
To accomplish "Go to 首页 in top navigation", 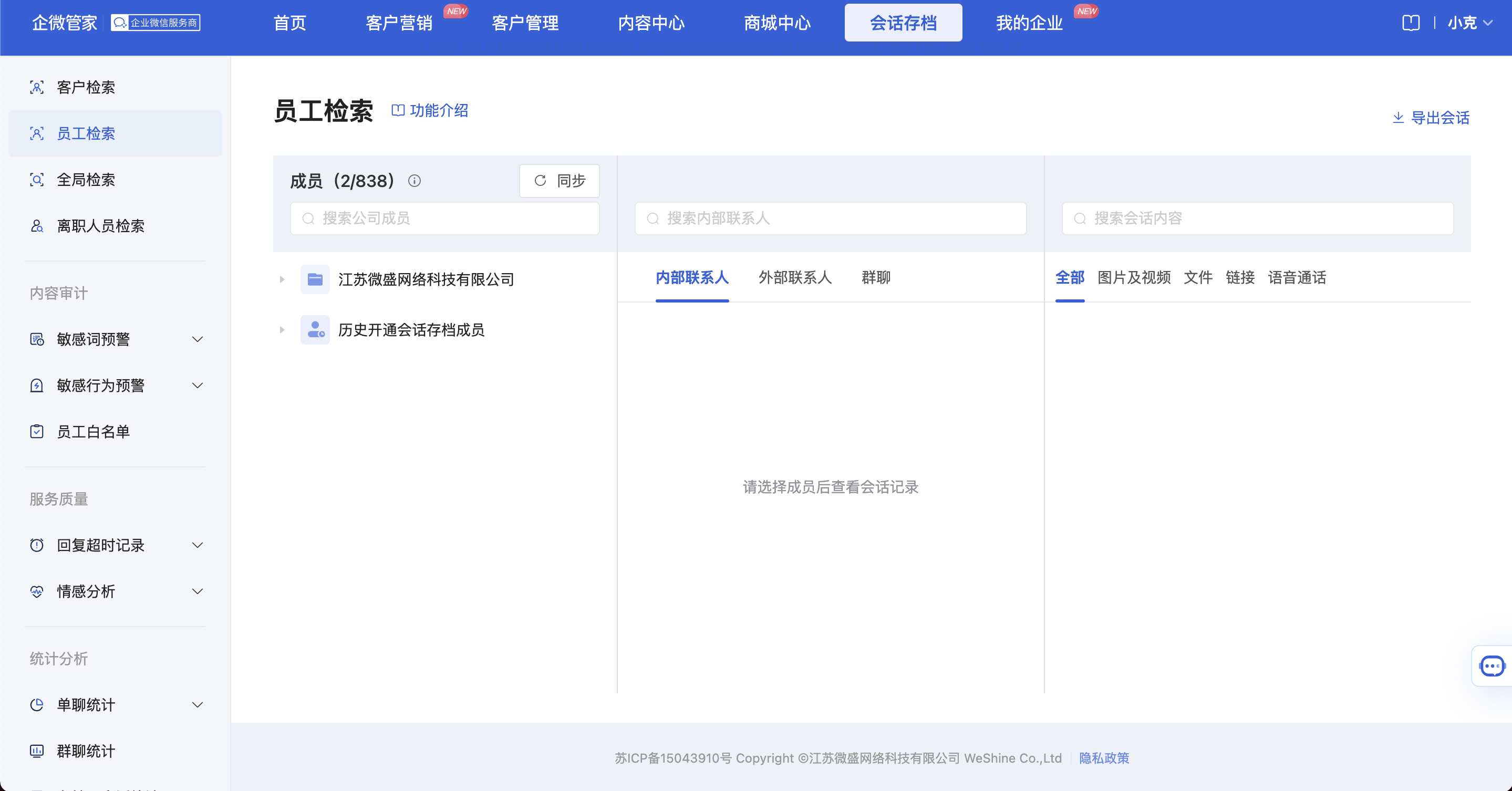I will (x=290, y=23).
